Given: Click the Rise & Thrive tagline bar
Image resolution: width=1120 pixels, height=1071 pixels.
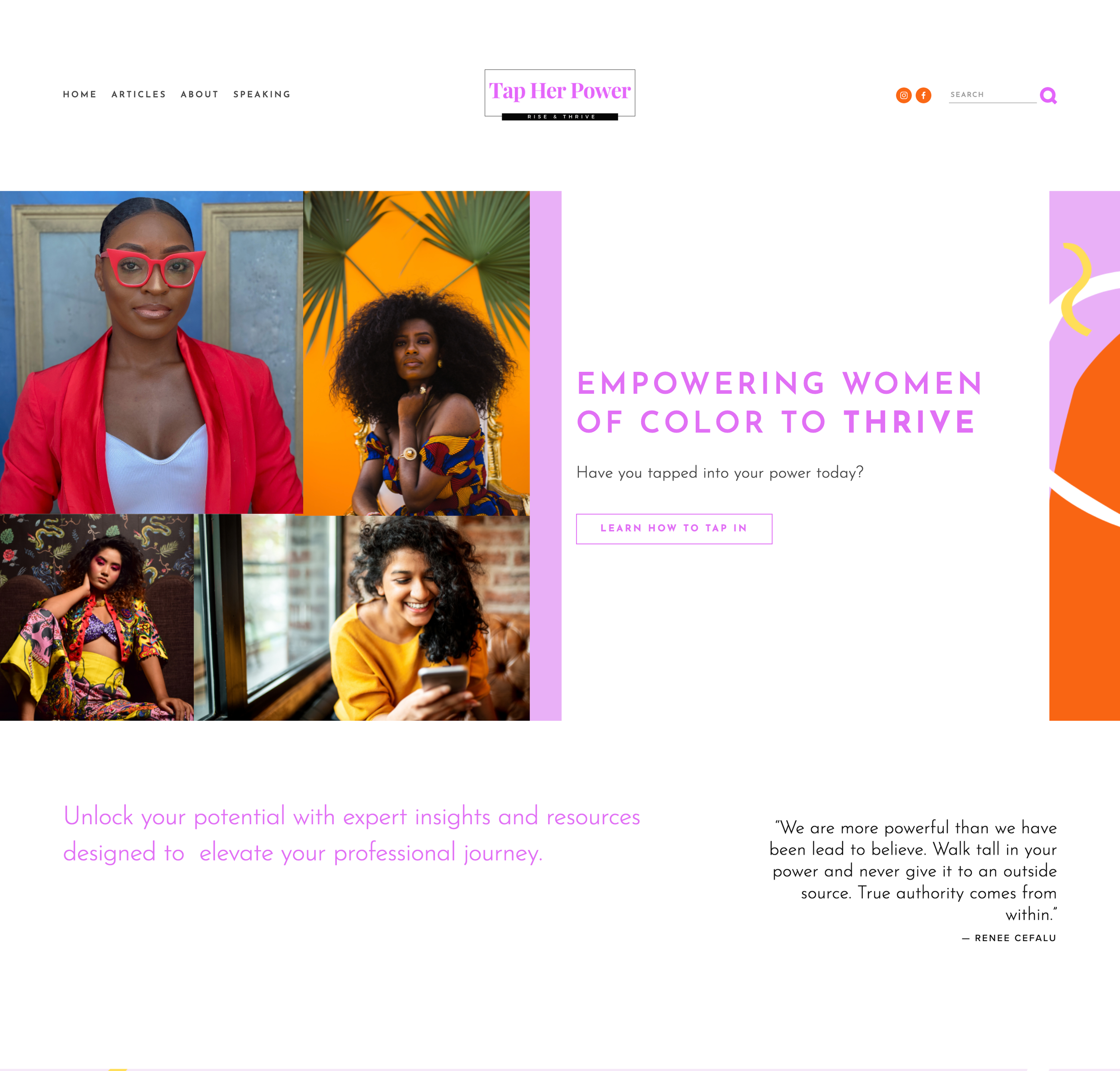Looking at the screenshot, I should coord(560,117).
